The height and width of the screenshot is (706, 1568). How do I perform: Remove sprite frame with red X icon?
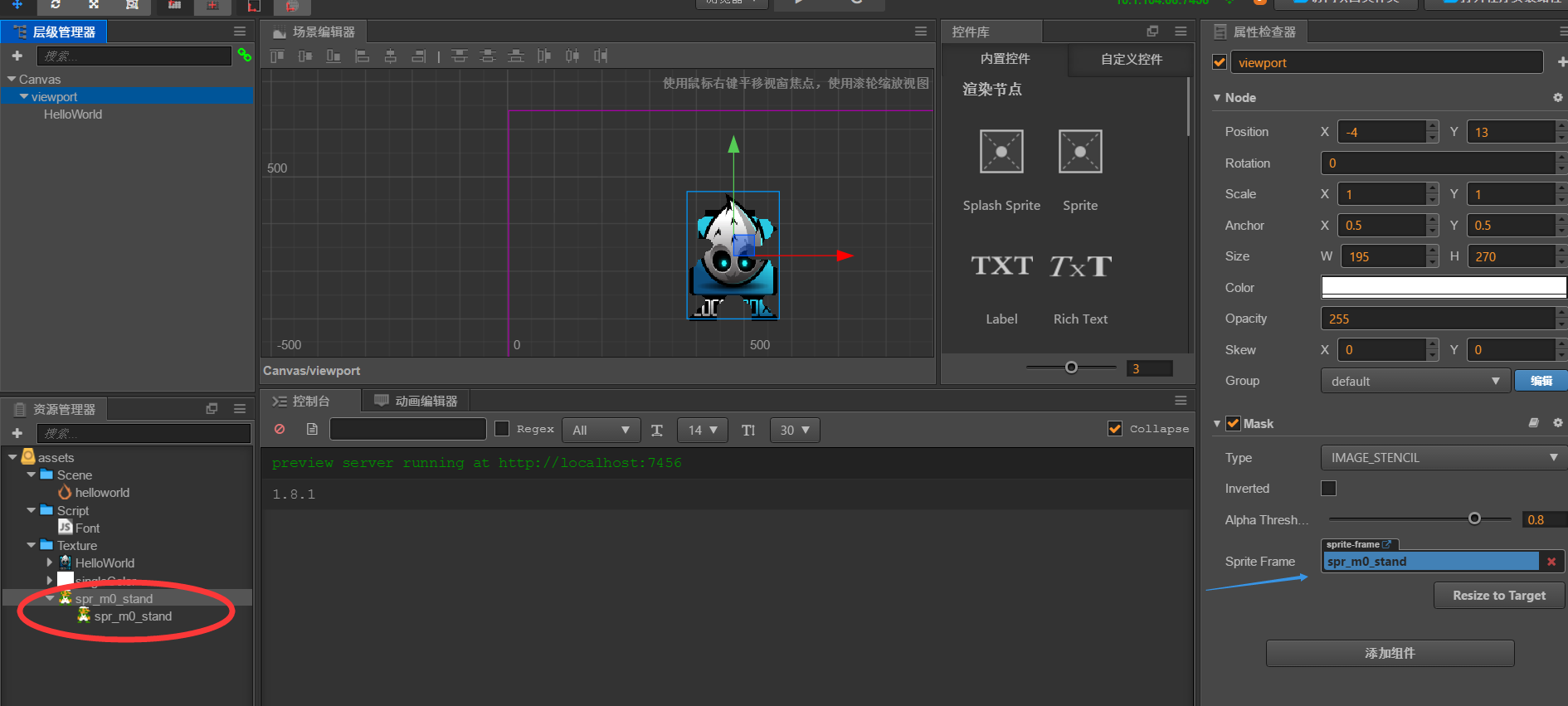[1551, 562]
